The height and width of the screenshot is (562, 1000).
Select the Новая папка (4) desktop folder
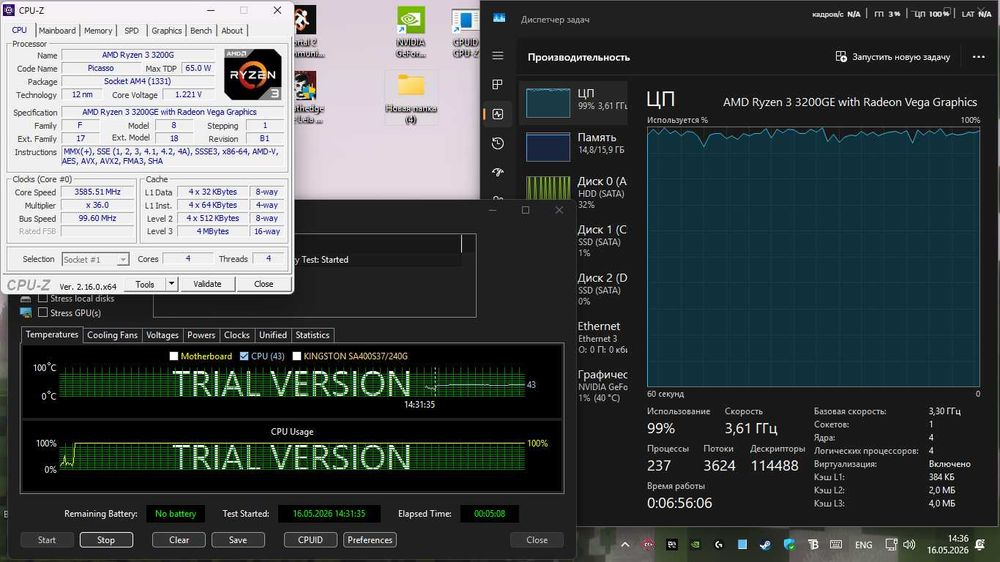[x=411, y=97]
